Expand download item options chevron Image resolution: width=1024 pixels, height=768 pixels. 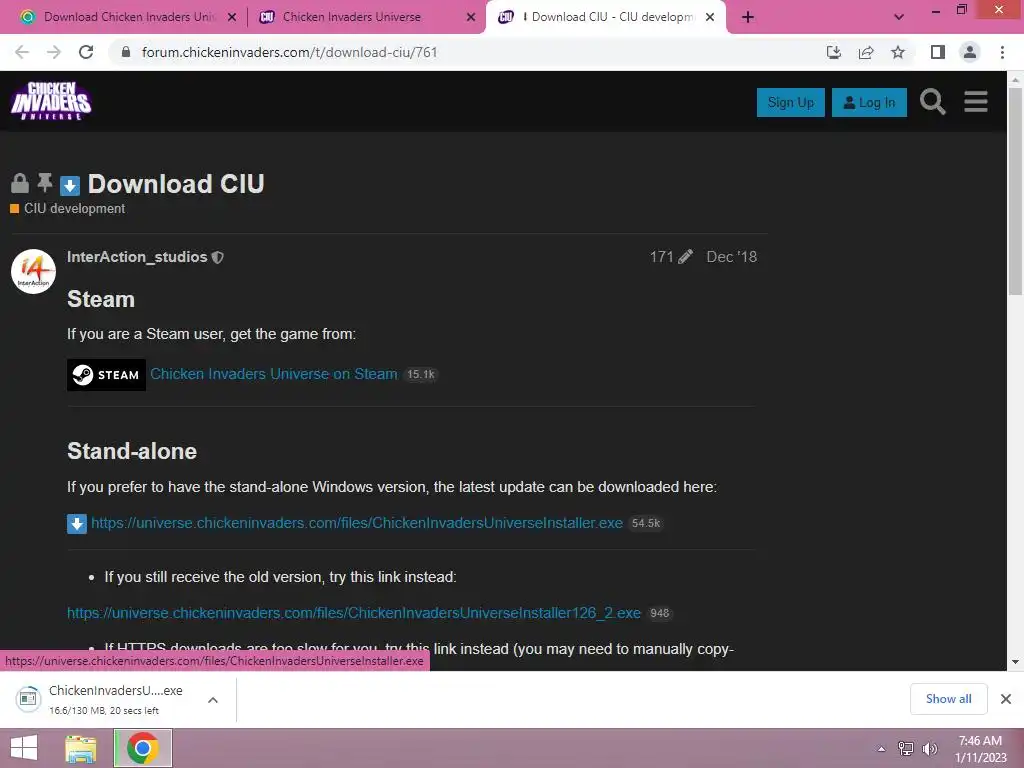pos(213,700)
